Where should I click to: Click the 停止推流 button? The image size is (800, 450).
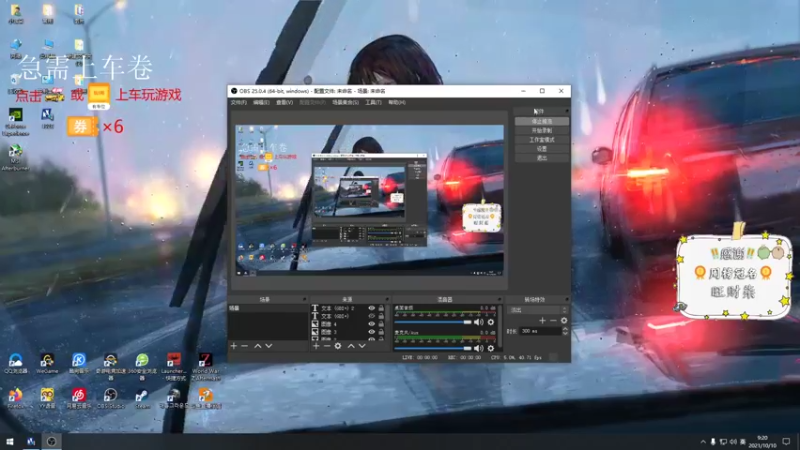click(541, 121)
